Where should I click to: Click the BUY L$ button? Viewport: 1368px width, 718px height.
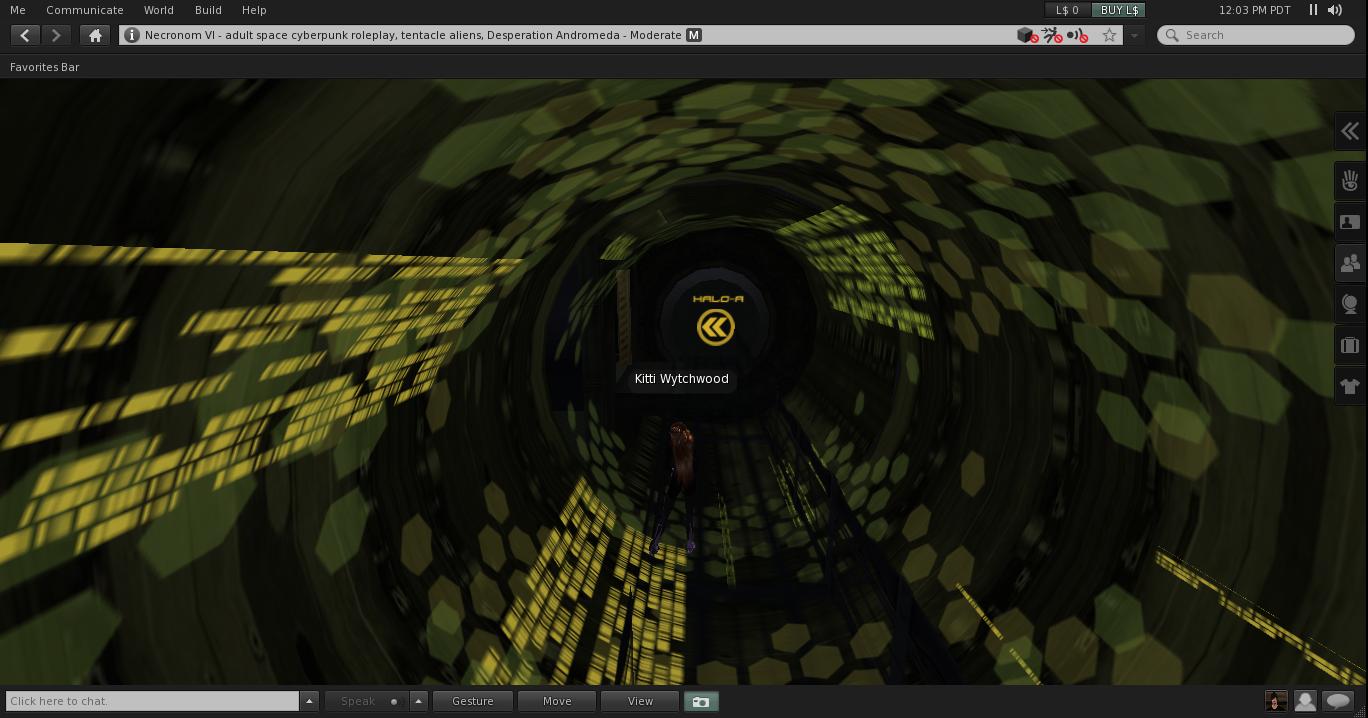[x=1119, y=10]
